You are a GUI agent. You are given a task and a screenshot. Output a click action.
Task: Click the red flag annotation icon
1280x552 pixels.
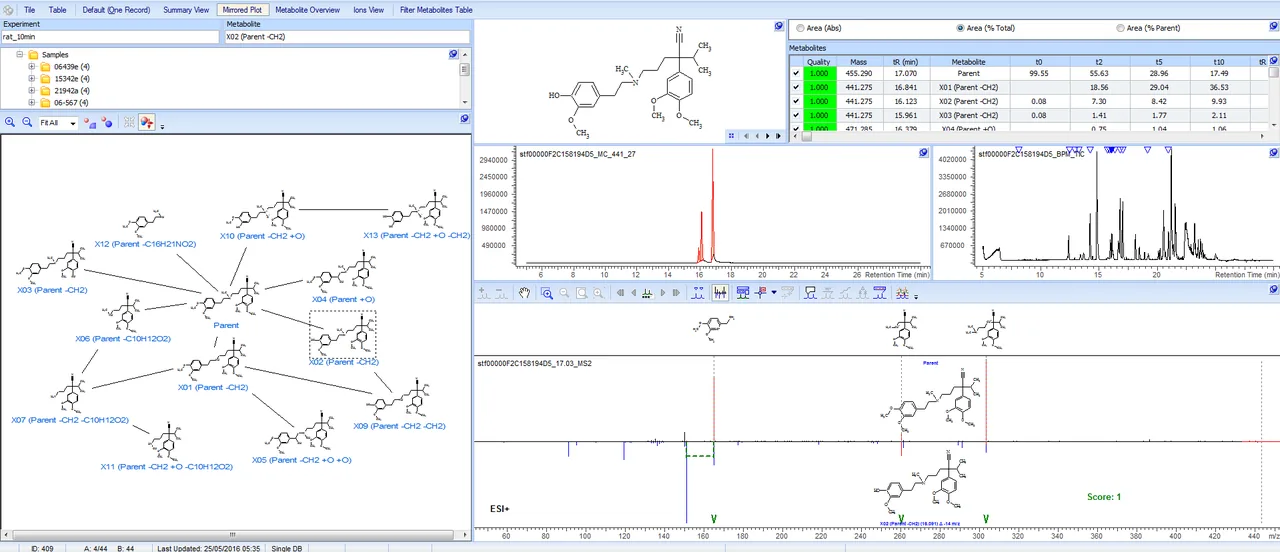(x=760, y=293)
